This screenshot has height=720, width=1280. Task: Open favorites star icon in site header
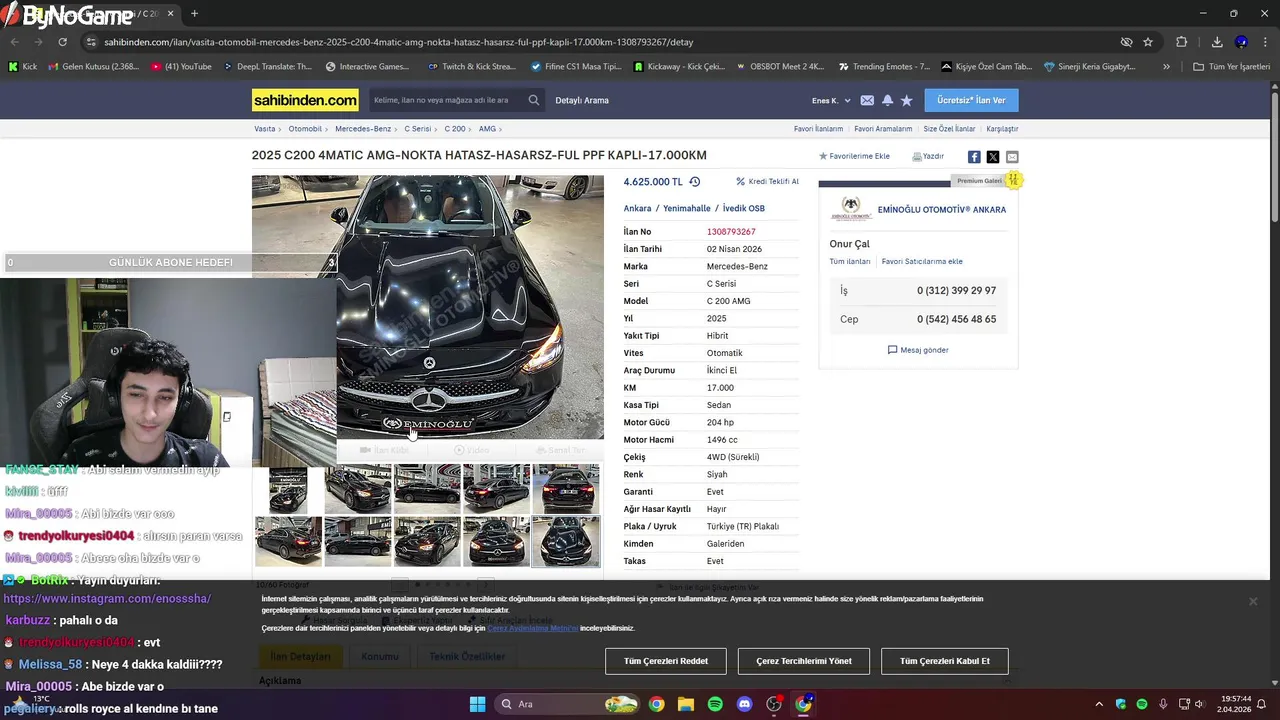906,100
